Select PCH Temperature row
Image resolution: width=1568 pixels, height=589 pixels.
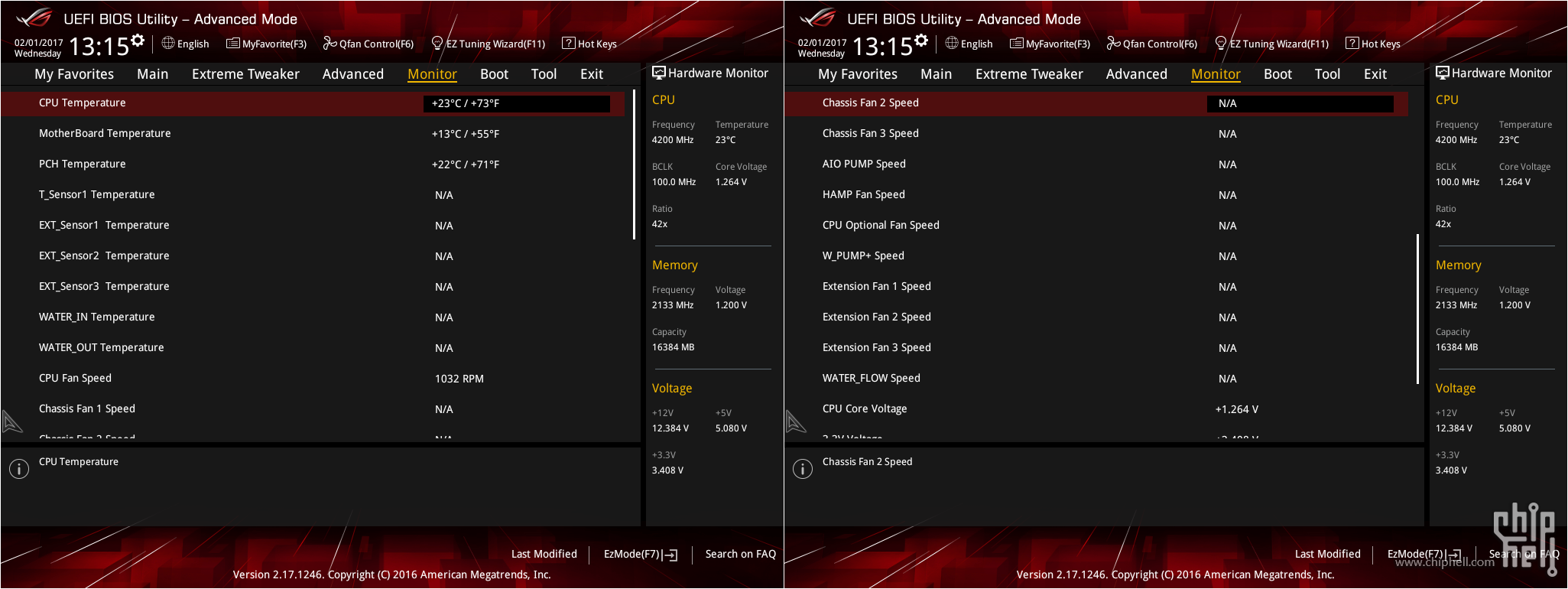click(x=313, y=164)
